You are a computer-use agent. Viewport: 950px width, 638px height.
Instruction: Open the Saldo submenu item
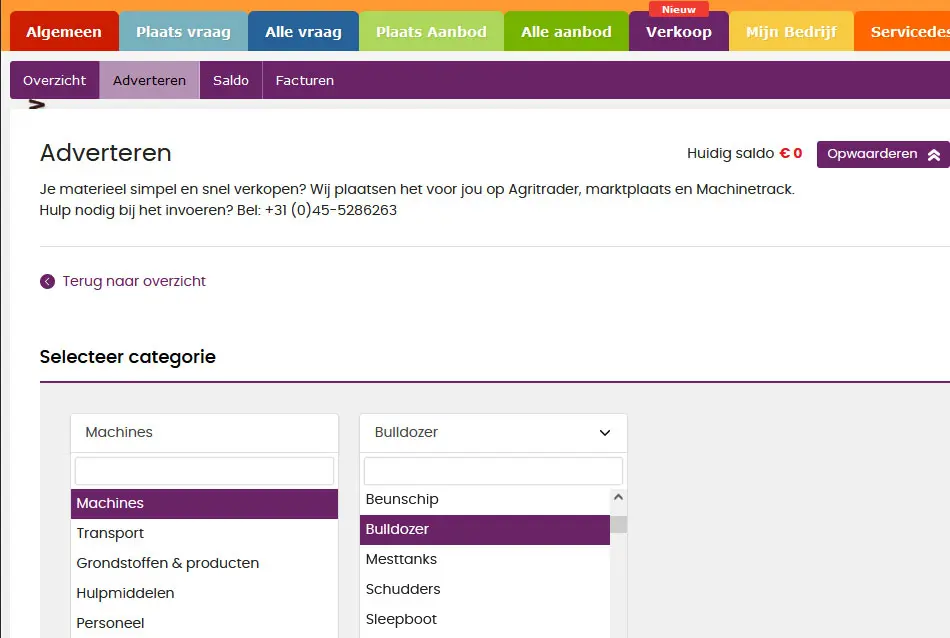(231, 80)
